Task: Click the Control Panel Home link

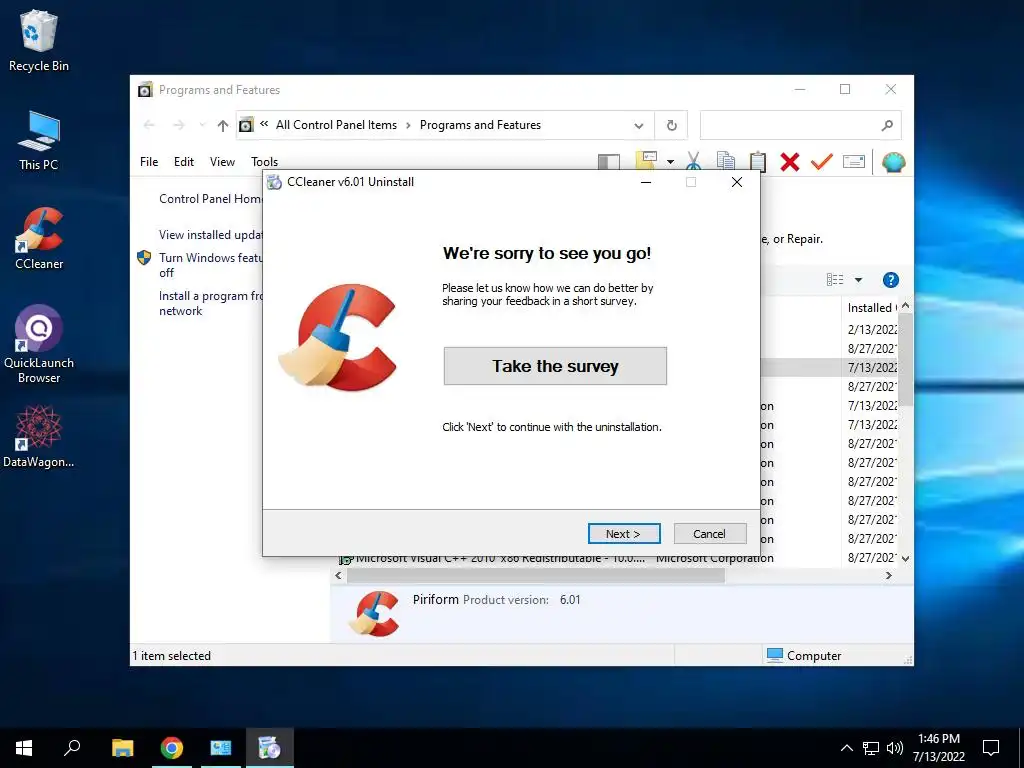Action: [x=211, y=199]
